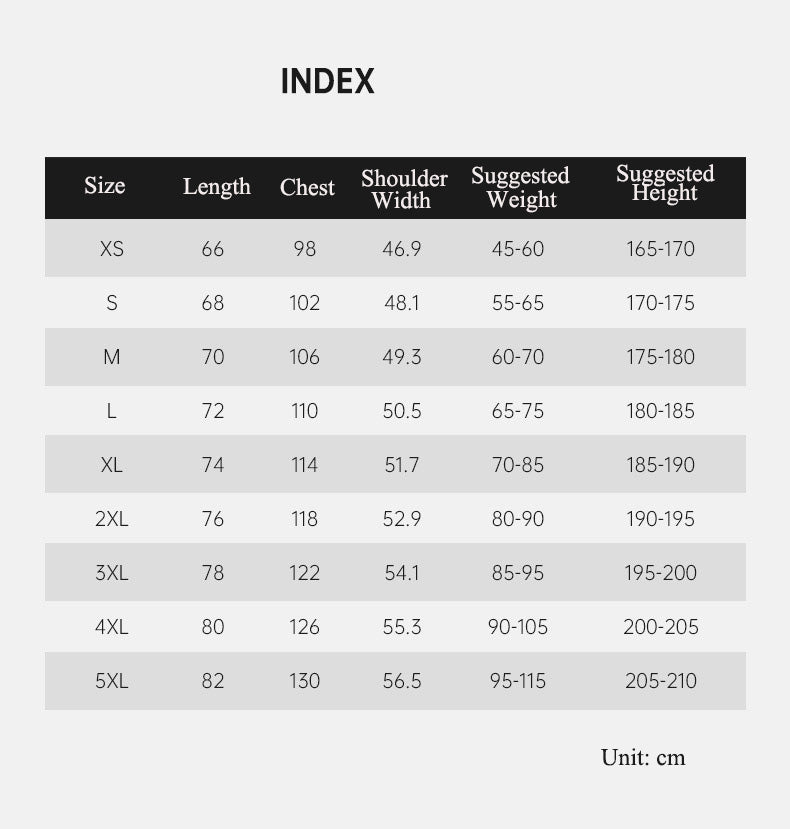Click the Unit: cm note

(643, 757)
